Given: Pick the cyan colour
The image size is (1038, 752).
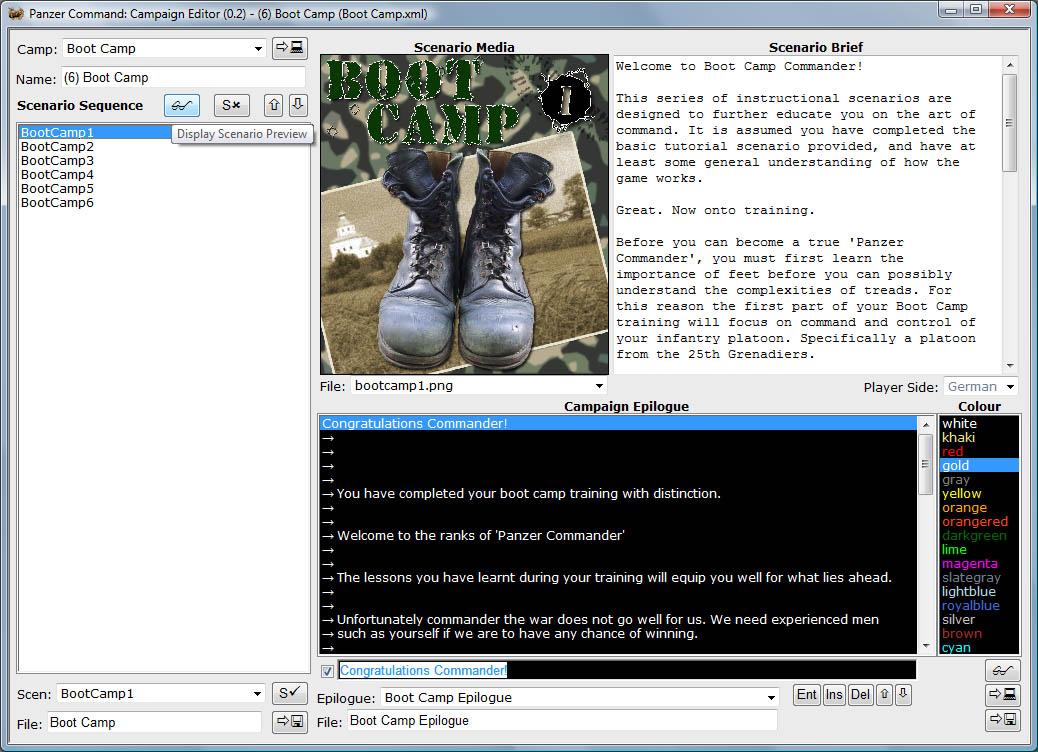Looking at the screenshot, I should point(979,647).
